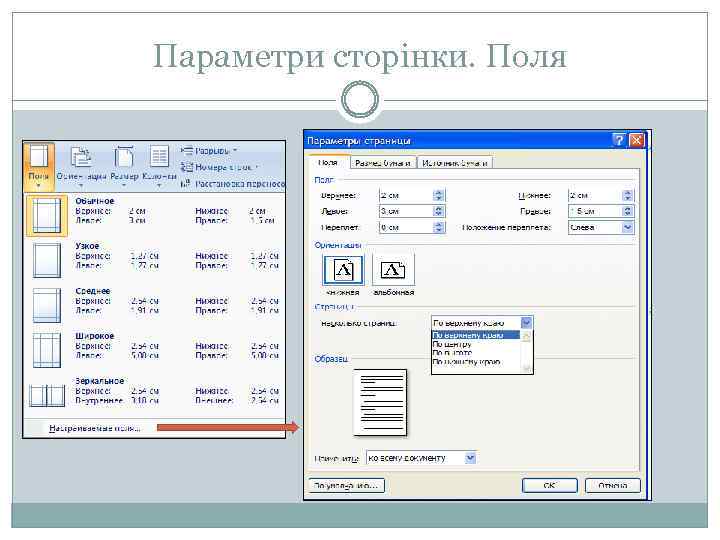The width and height of the screenshot is (720, 540).
Task: Select highlighted По верхнему краю option
Action: point(476,335)
